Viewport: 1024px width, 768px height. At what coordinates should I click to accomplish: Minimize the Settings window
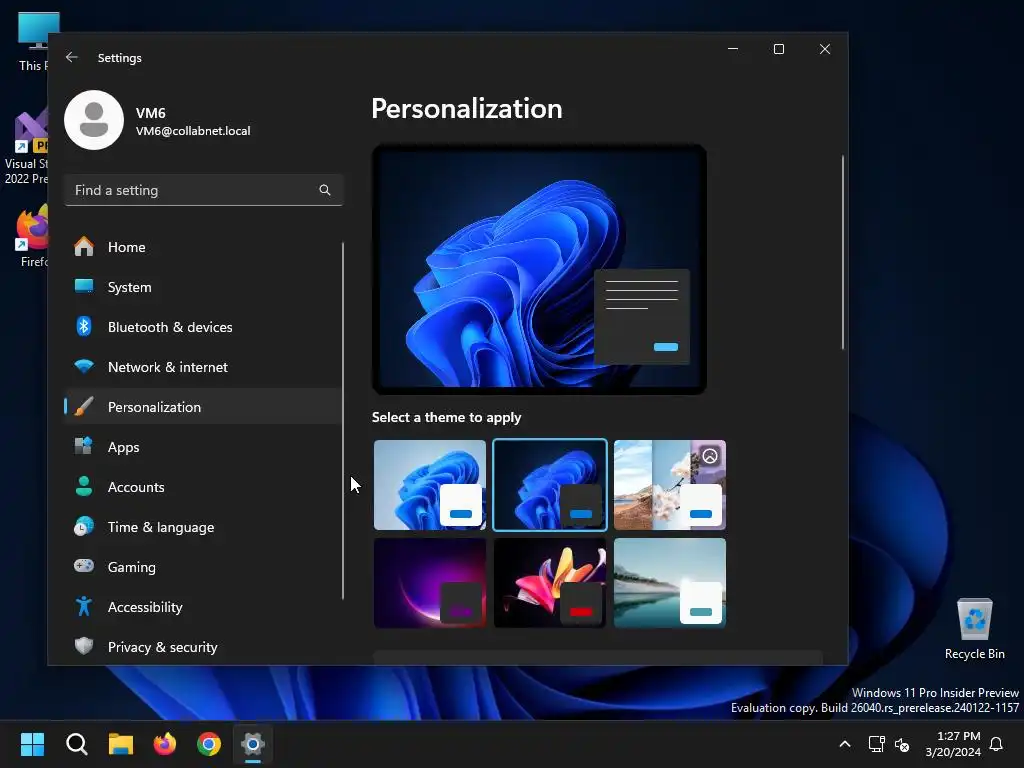tap(733, 49)
